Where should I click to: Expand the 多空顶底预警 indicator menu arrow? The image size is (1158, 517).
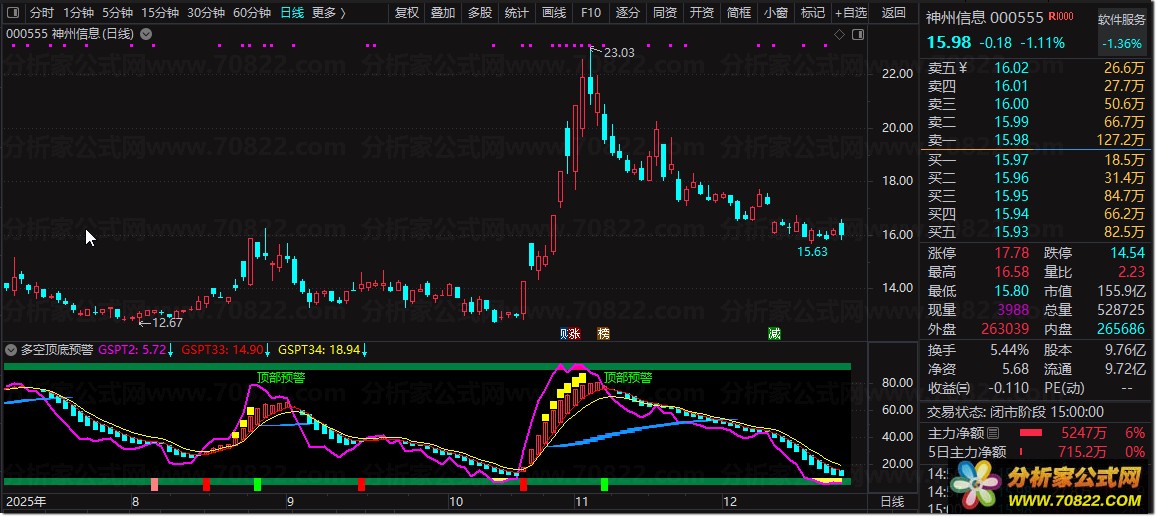(x=11, y=350)
